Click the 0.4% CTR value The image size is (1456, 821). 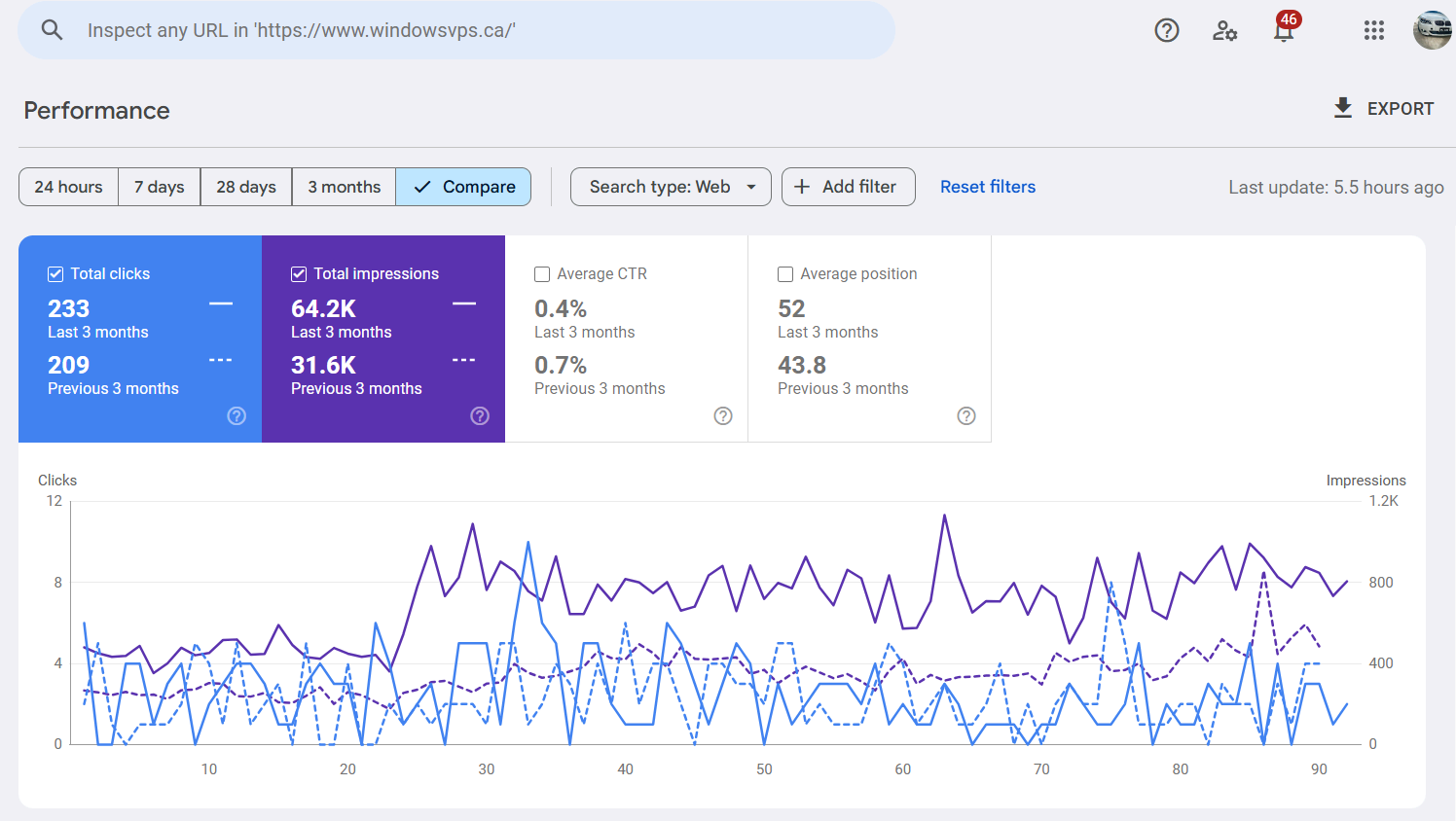[561, 309]
